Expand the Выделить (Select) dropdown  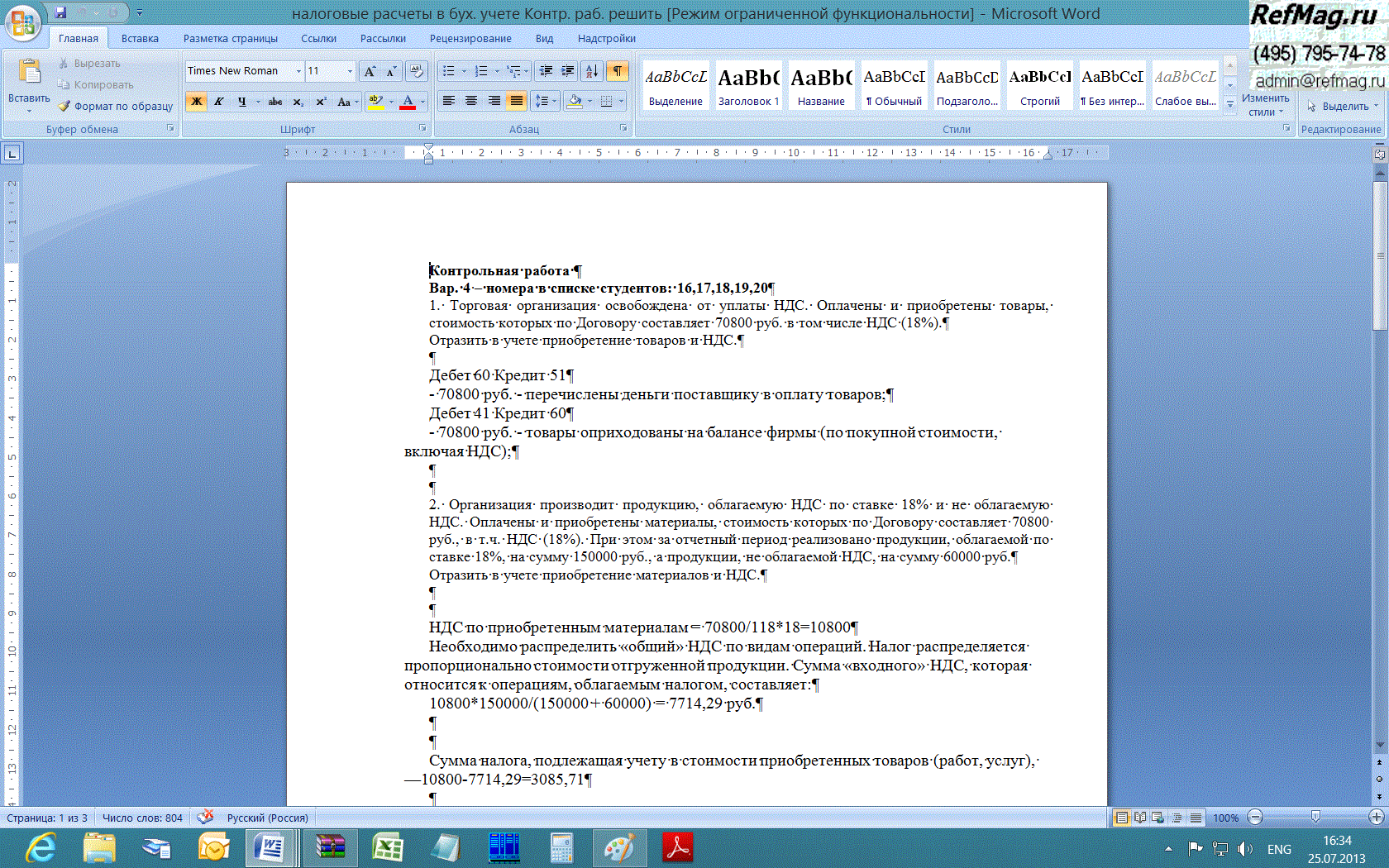[1344, 107]
